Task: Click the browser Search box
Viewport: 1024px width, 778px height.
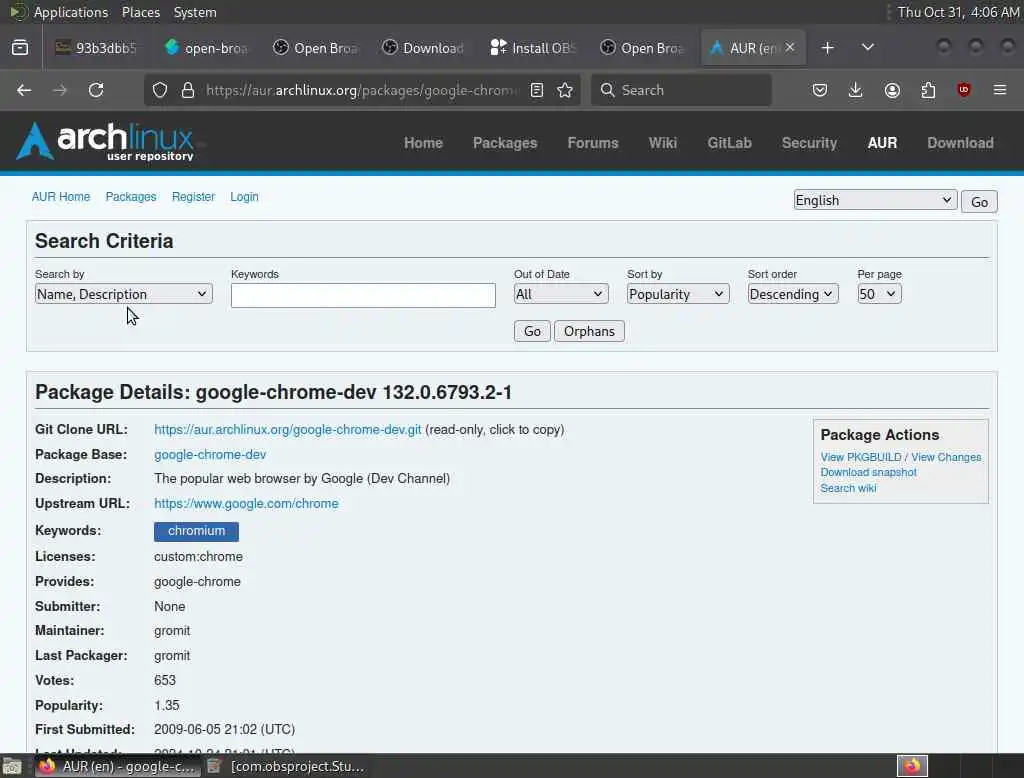Action: point(681,90)
